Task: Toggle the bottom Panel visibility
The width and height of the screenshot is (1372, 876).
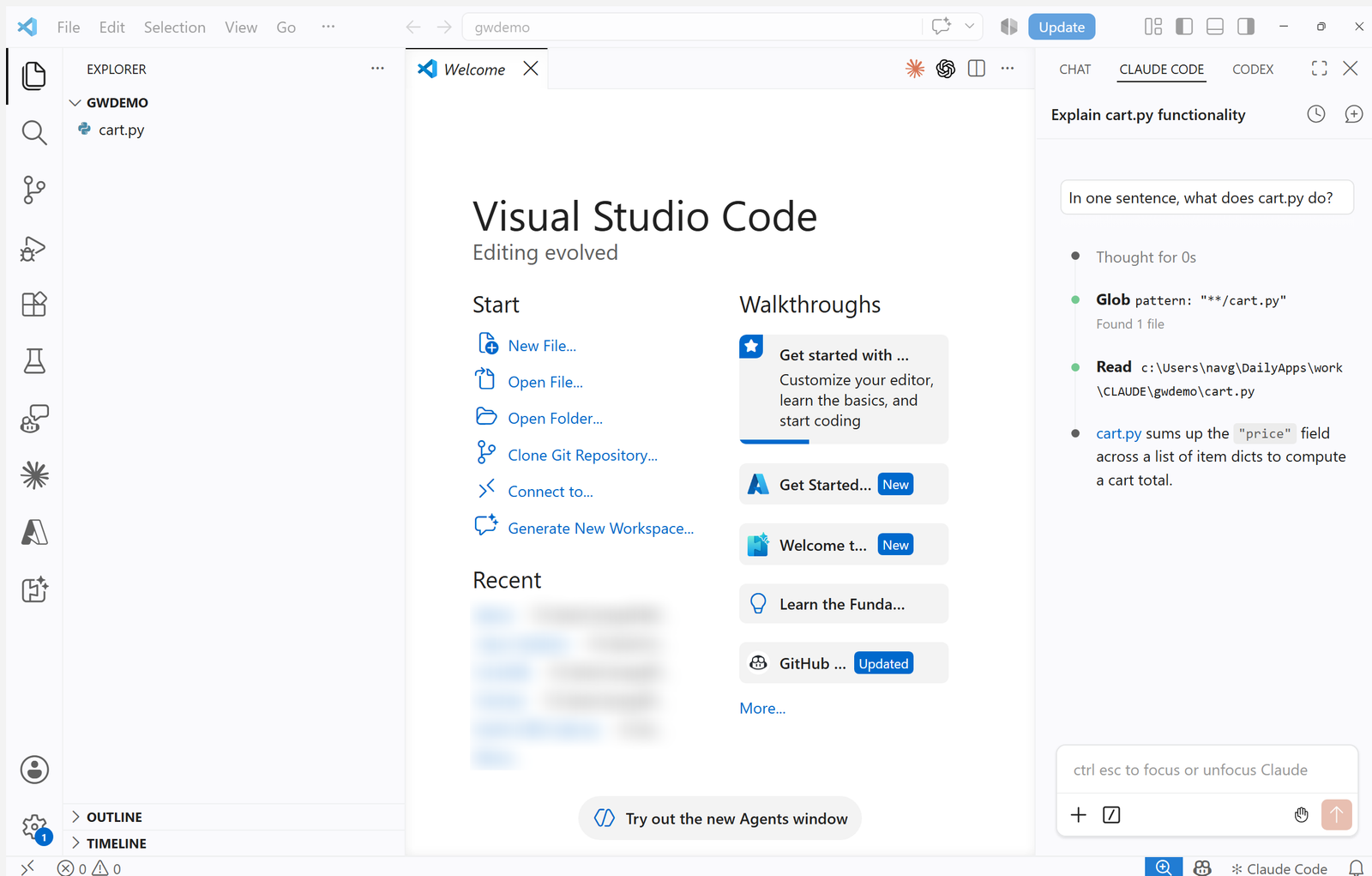Action: [x=1215, y=27]
